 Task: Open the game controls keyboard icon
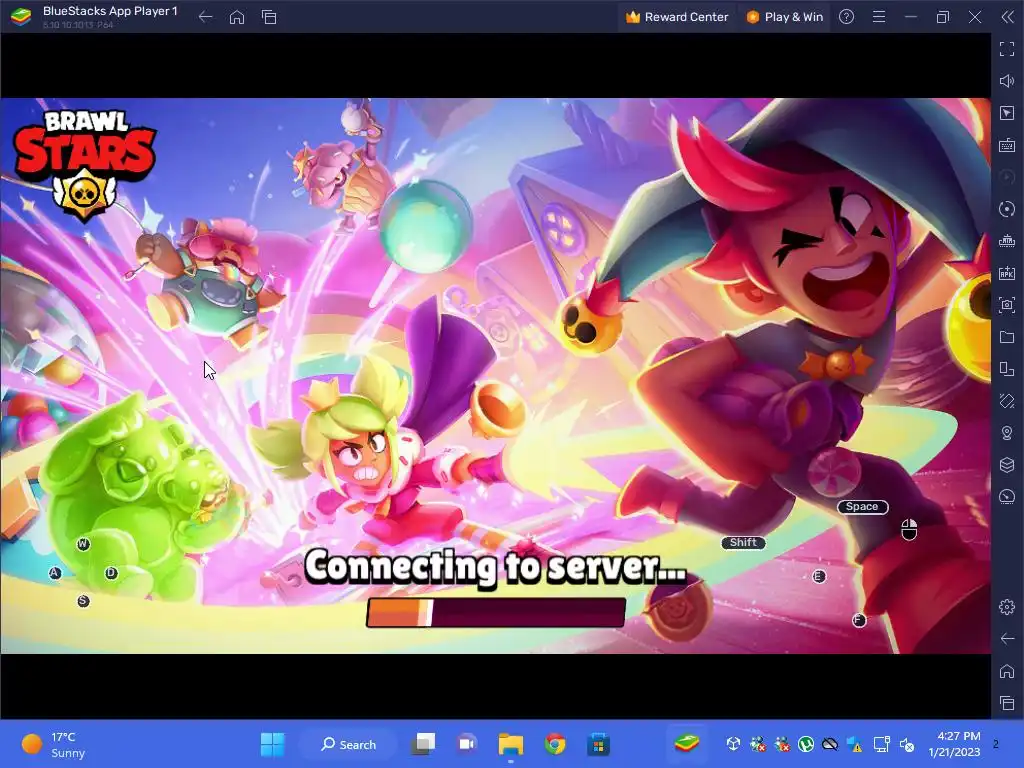click(x=1006, y=145)
